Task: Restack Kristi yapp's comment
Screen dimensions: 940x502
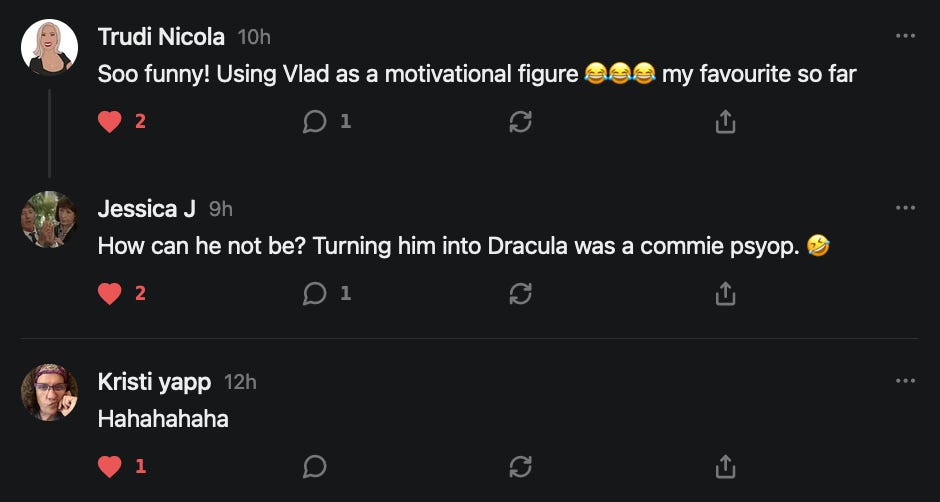Action: (520, 467)
